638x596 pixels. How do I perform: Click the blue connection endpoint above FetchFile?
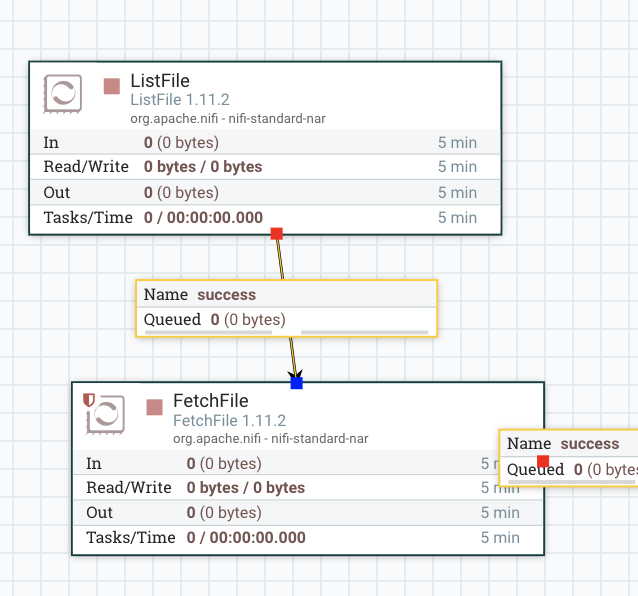tap(296, 383)
